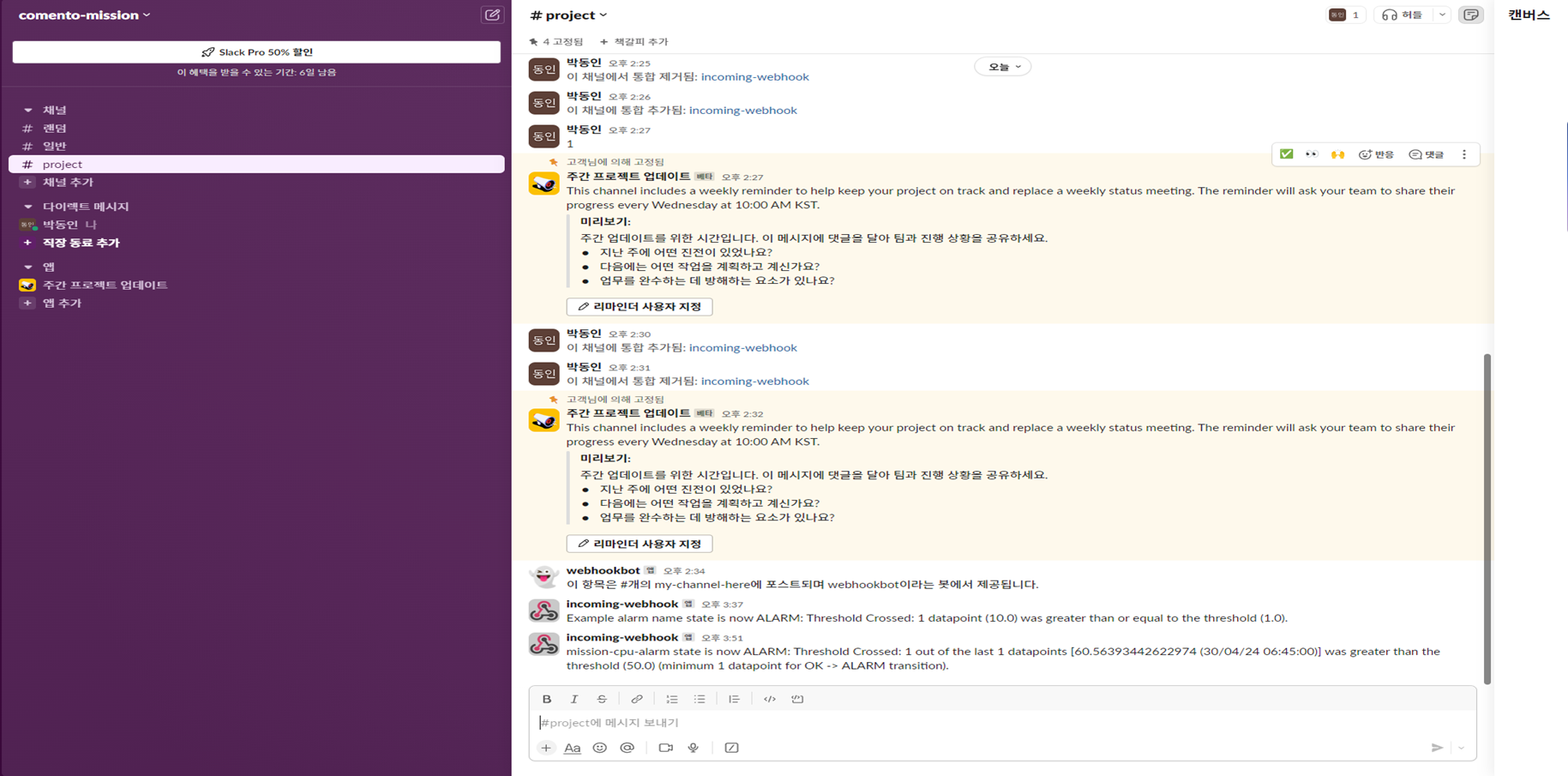Viewport: 1568px width, 776px height.
Task: Toggle the Aa formatting toolbar
Action: (573, 748)
